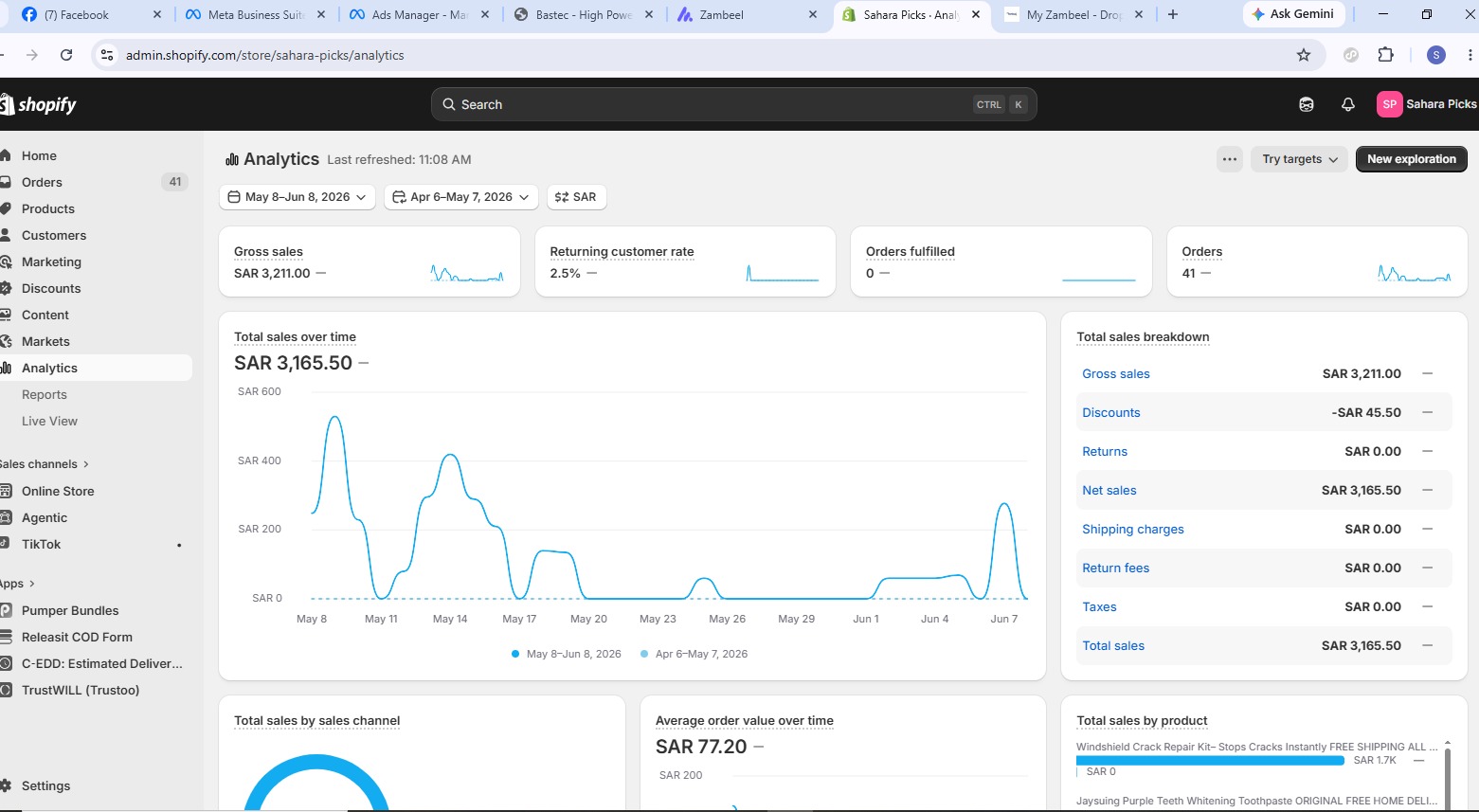Open the Chrome profile avatar
This screenshot has width=1479, height=812.
pos(1436,55)
